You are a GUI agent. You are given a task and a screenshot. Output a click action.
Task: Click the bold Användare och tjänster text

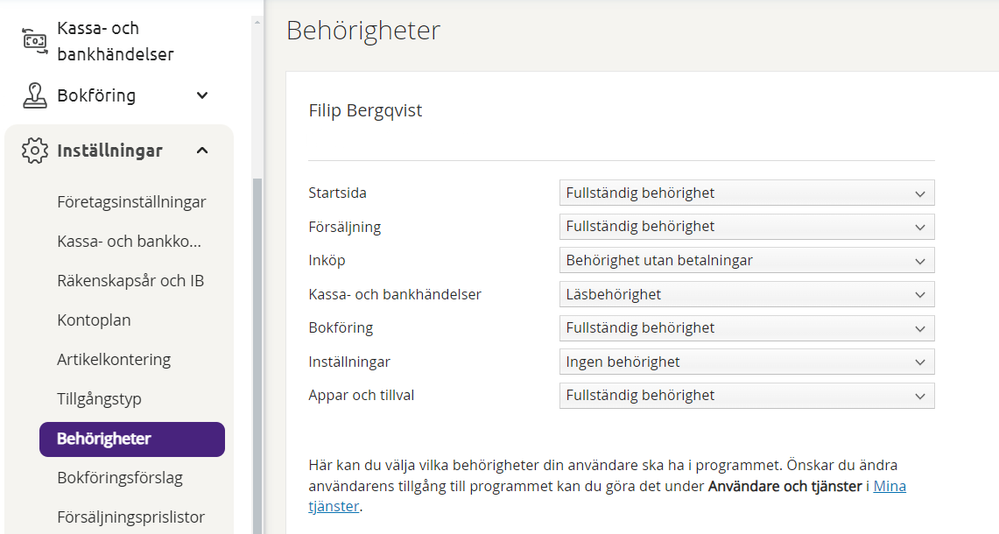[x=785, y=486]
